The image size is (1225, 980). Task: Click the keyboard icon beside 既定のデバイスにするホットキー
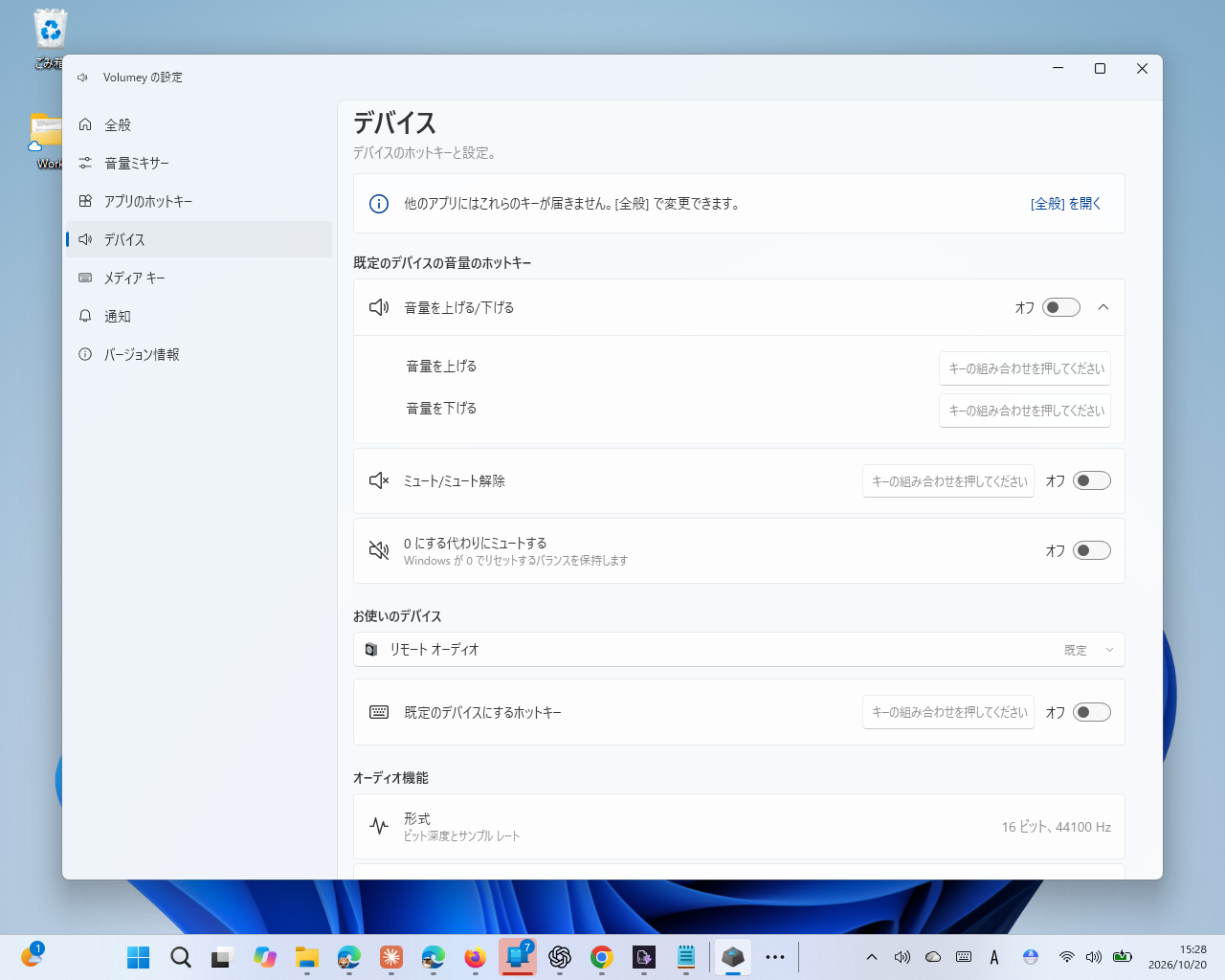(x=379, y=712)
